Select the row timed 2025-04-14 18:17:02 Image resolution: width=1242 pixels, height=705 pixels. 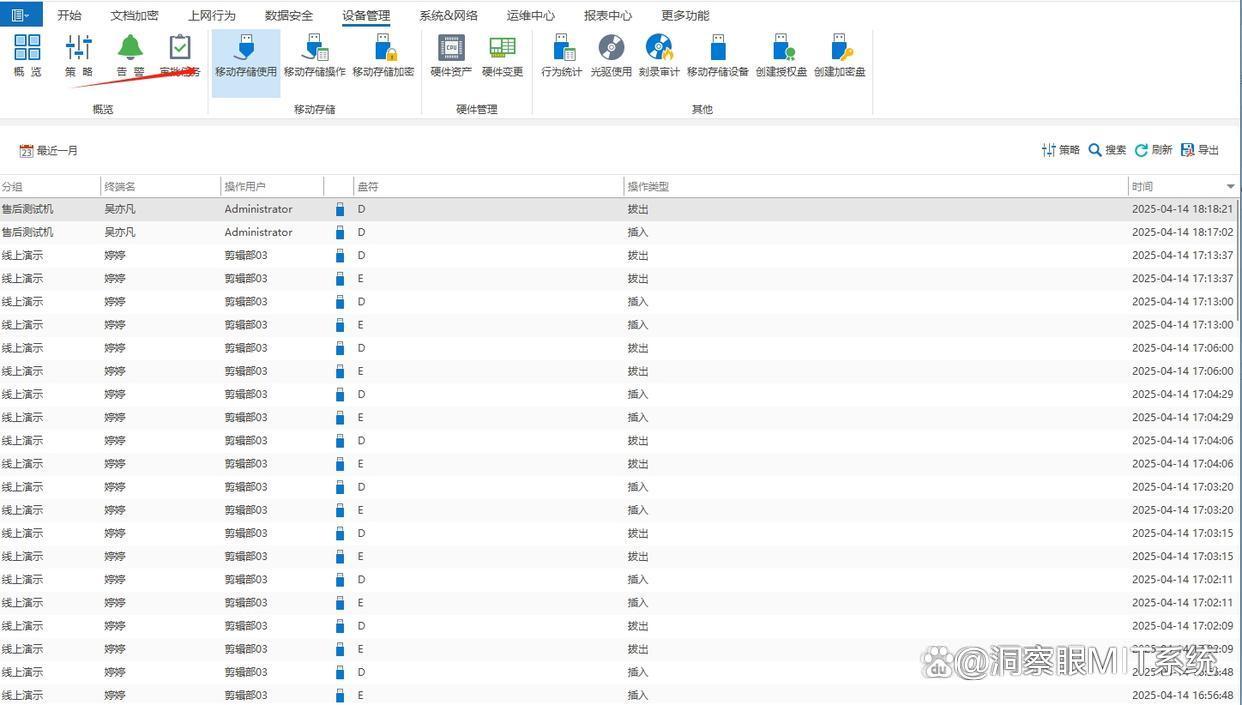click(x=620, y=233)
